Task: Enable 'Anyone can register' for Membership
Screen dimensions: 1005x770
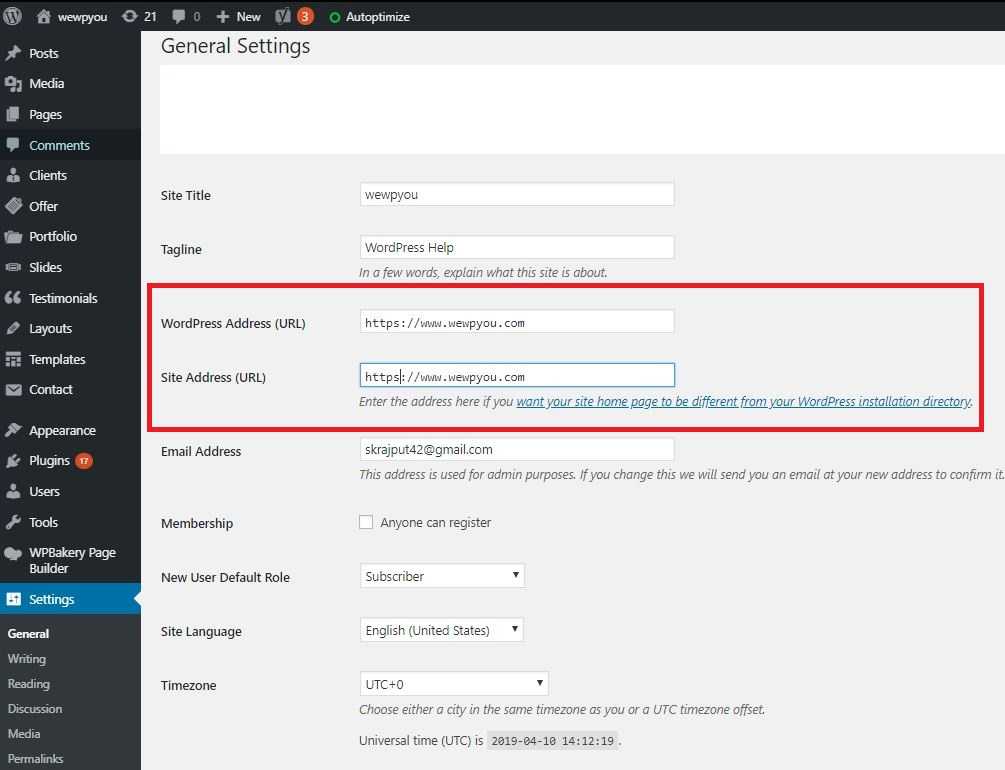Action: tap(366, 522)
